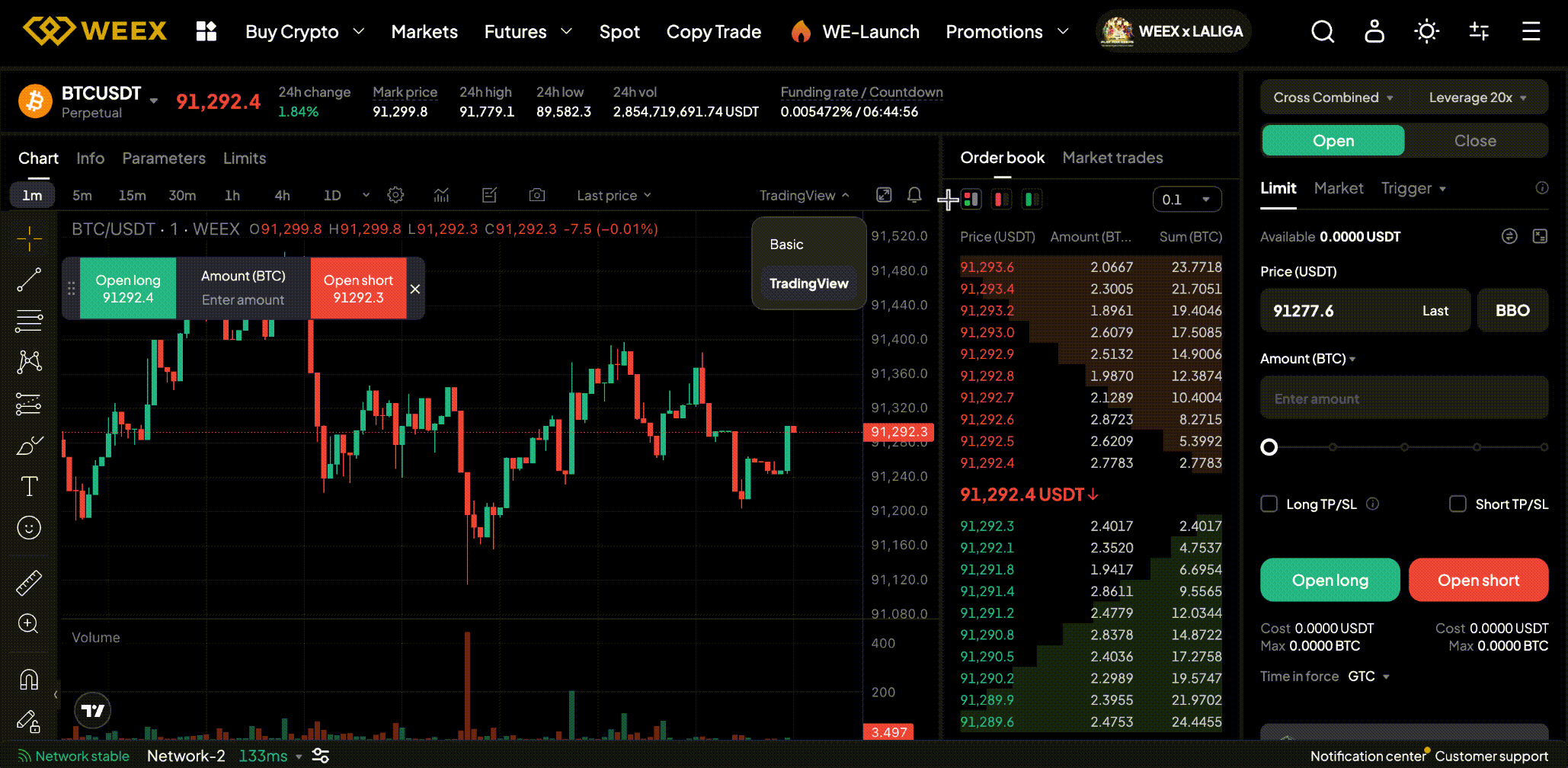Switch to the Parameters tab

pyautogui.click(x=164, y=158)
